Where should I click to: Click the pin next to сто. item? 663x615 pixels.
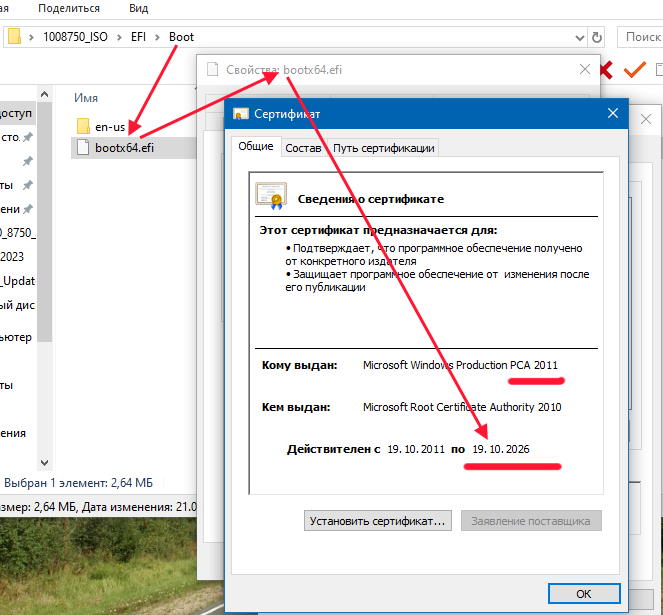28,137
